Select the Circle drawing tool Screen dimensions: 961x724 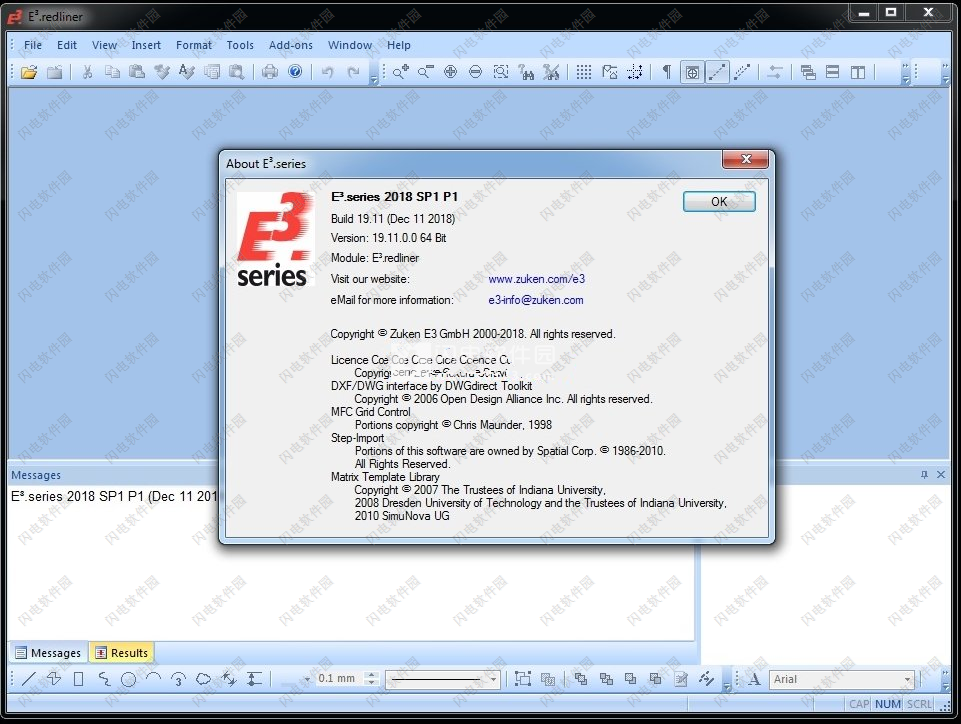[x=128, y=679]
